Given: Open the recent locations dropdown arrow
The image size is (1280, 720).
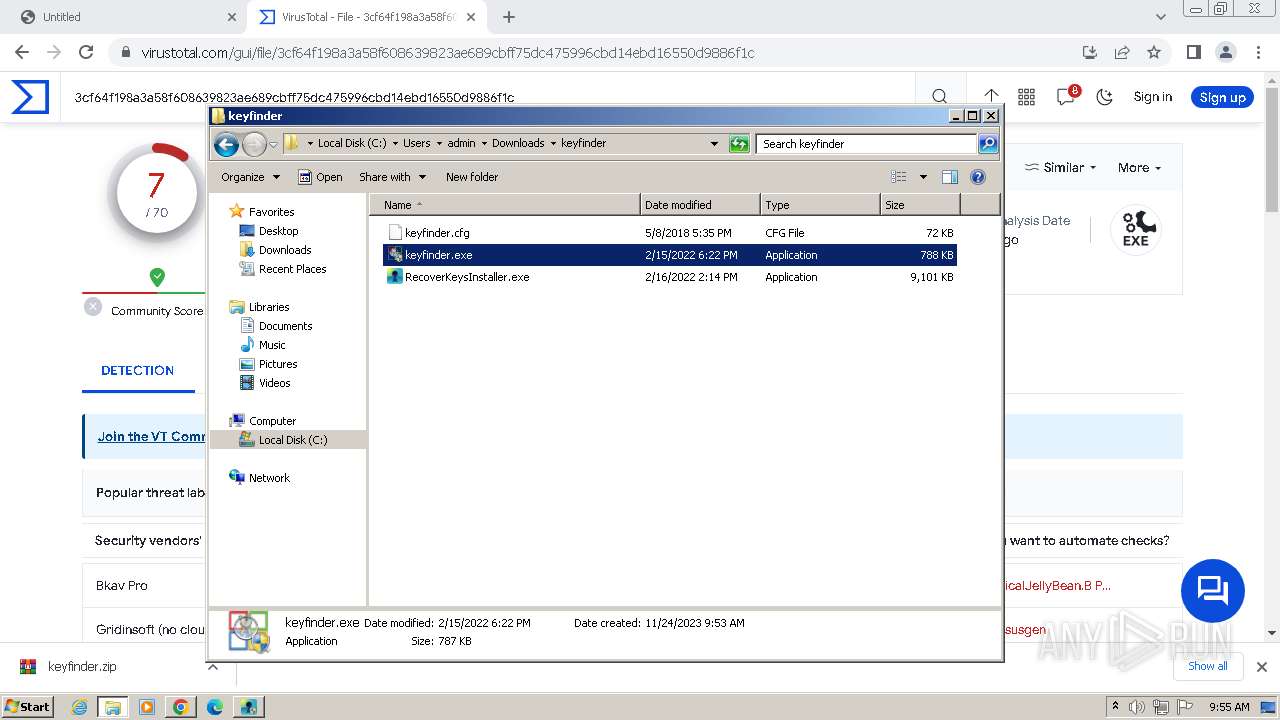Looking at the screenshot, I should [x=273, y=144].
